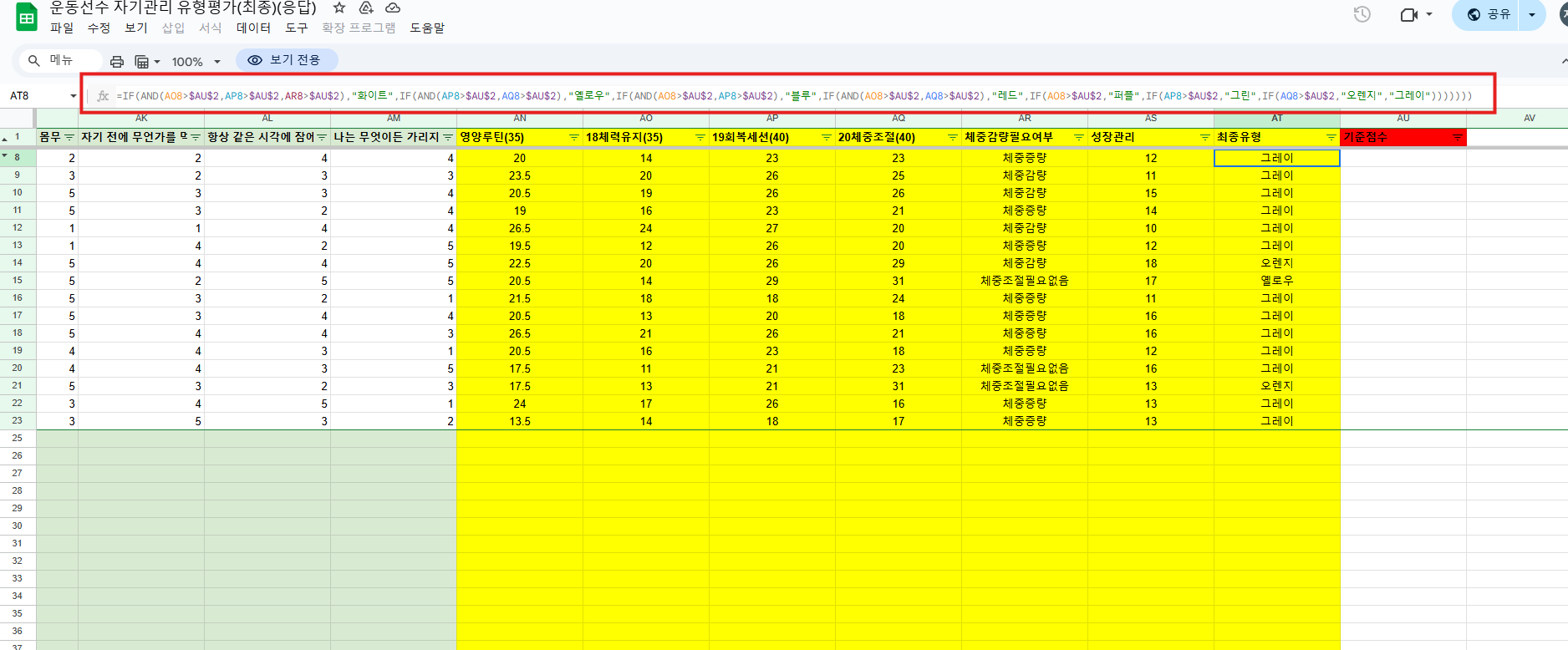Image resolution: width=1568 pixels, height=650 pixels.
Task: Toggle filter on 체중감량필요여부 column header
Action: coord(1078,137)
